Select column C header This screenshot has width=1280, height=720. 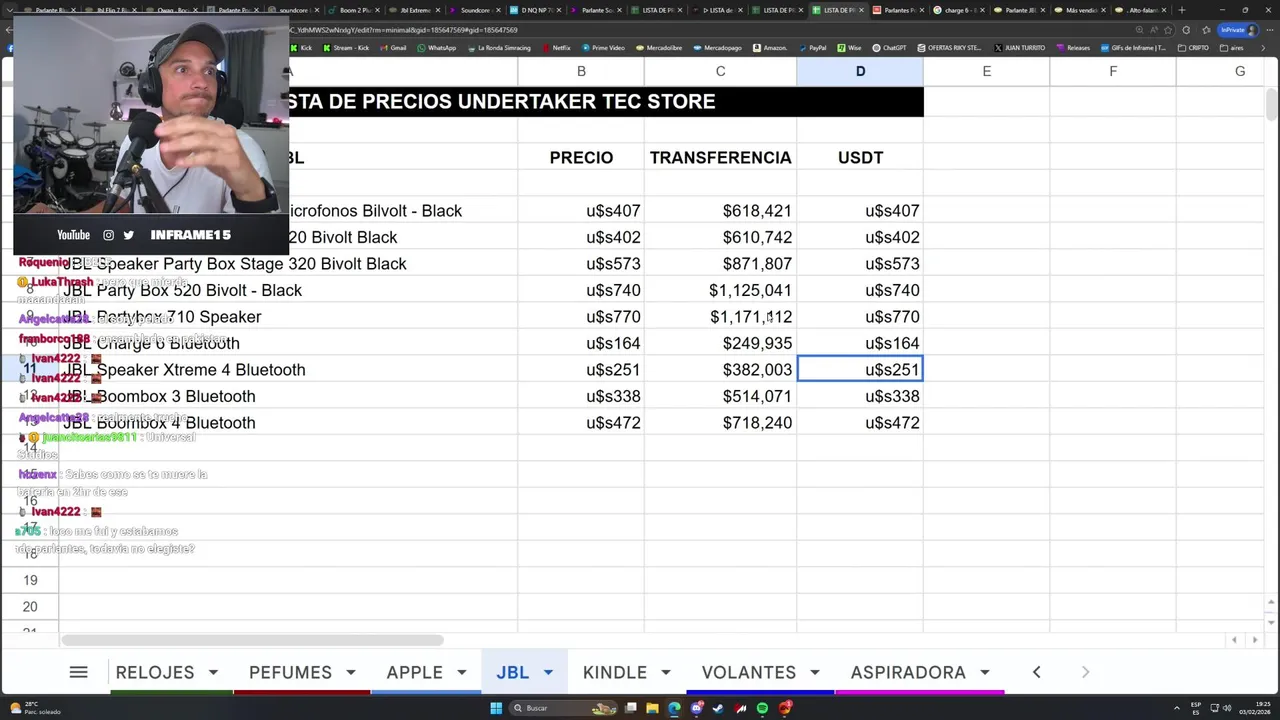[720, 71]
